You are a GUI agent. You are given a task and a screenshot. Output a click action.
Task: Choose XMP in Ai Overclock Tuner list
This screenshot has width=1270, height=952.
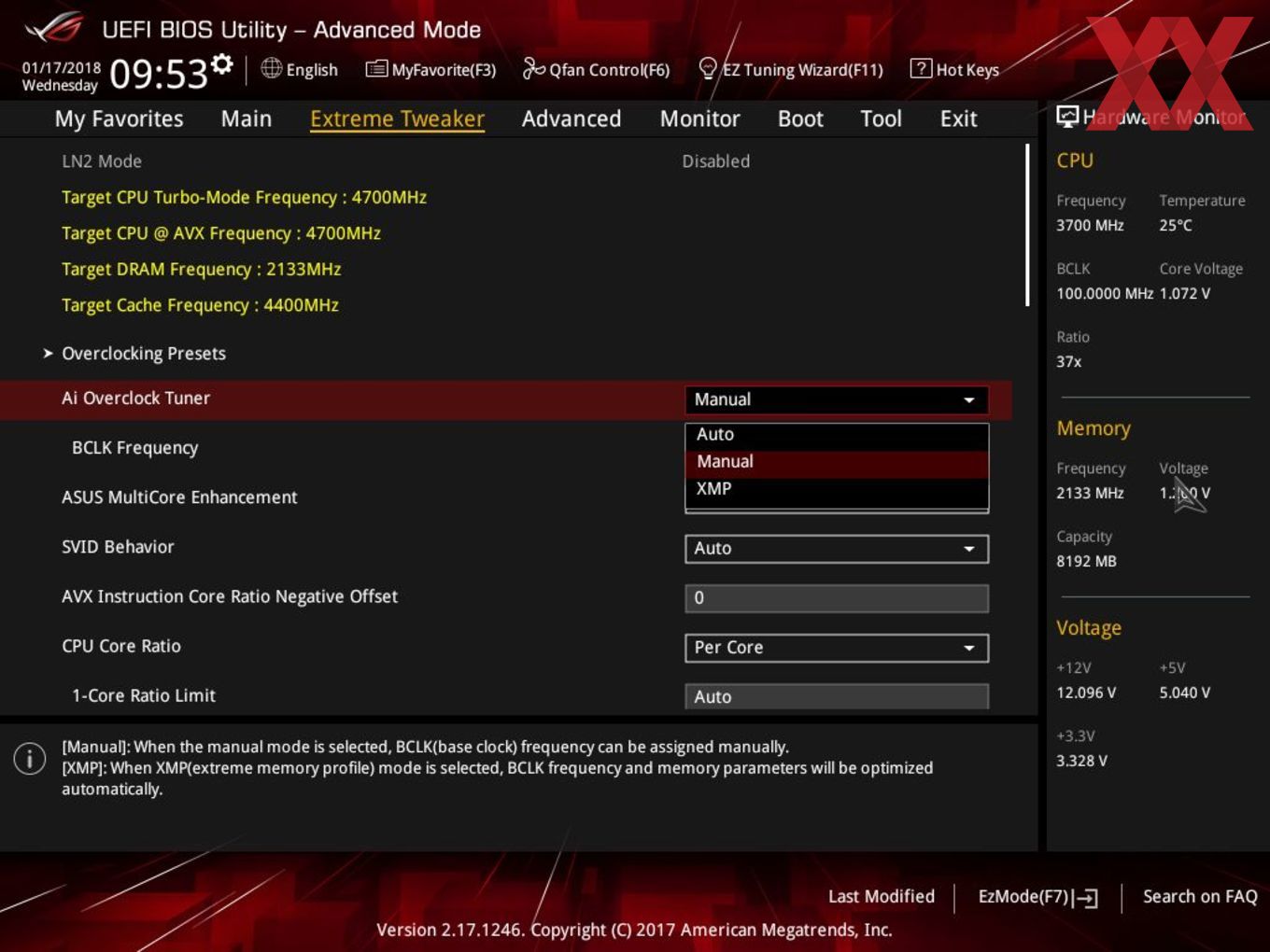(x=837, y=489)
